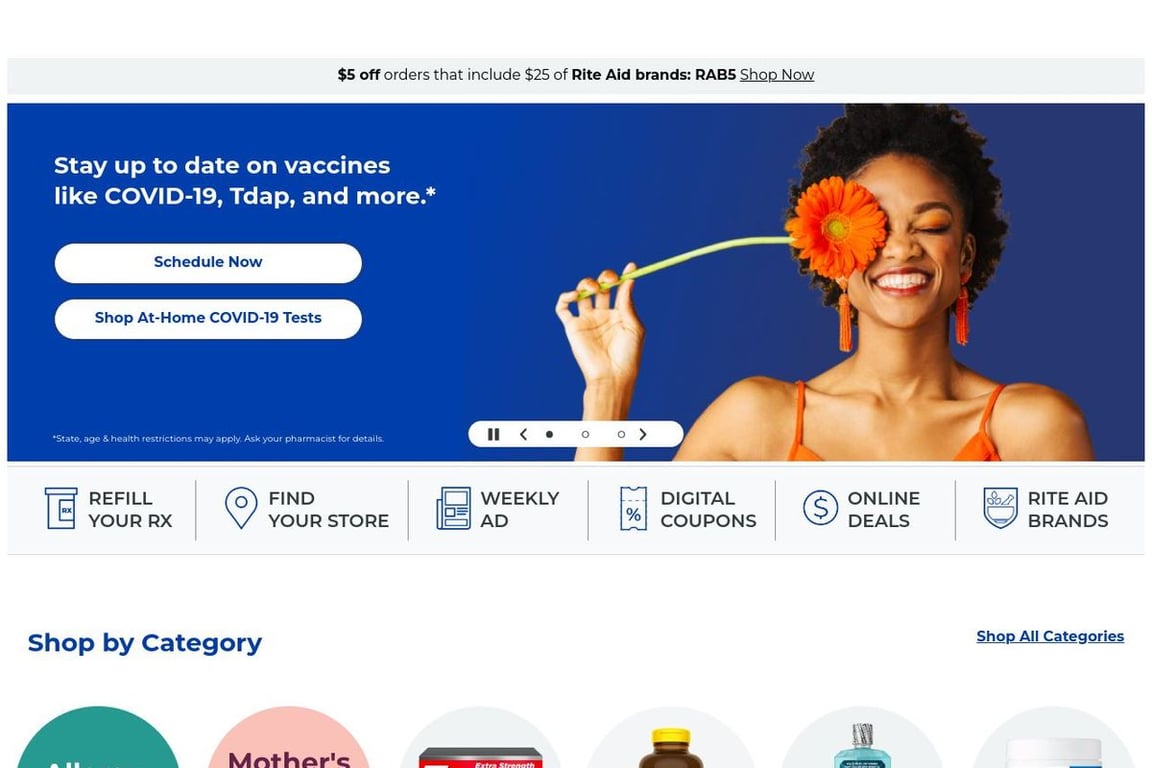
Task: Go to previous carousel slide arrow
Action: pos(523,434)
